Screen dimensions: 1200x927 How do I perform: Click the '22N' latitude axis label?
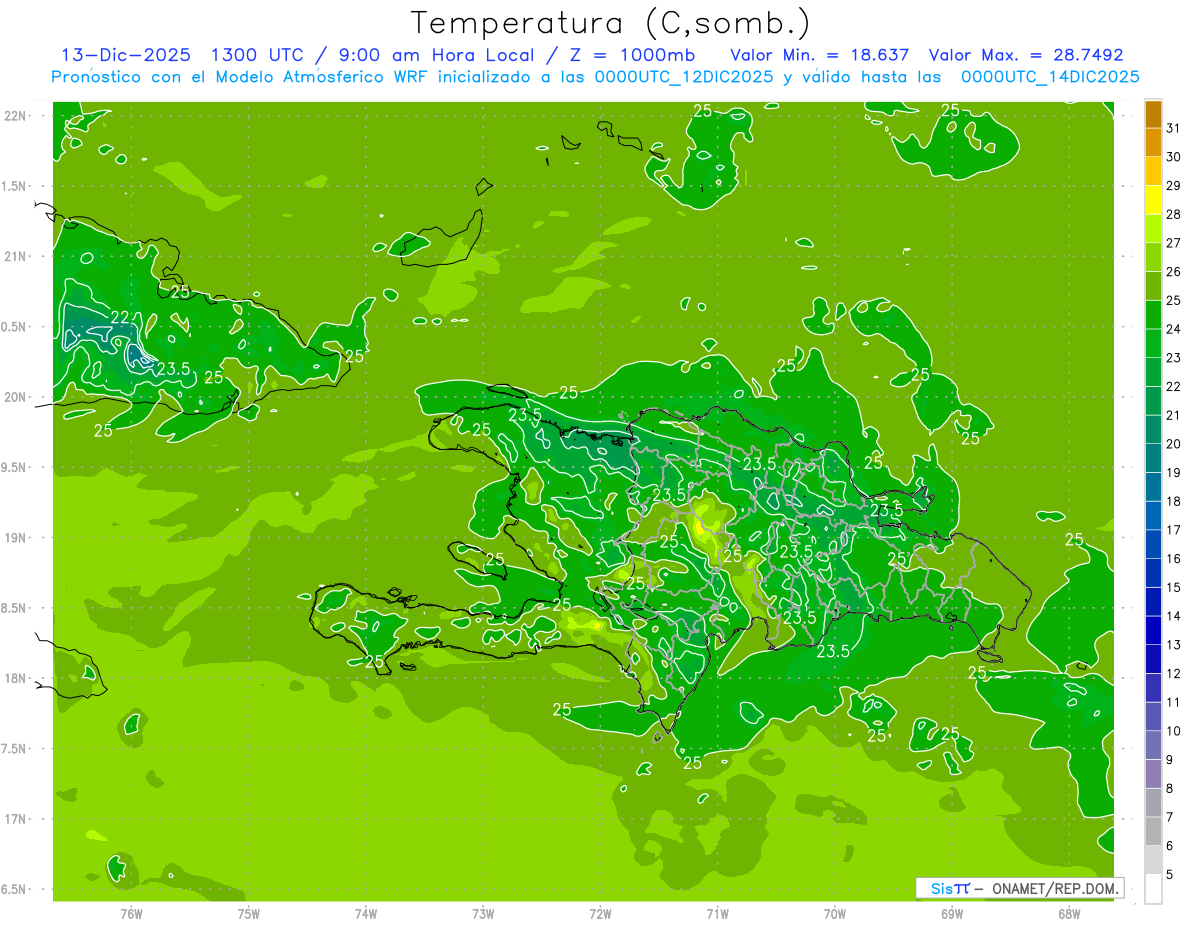[x=15, y=116]
